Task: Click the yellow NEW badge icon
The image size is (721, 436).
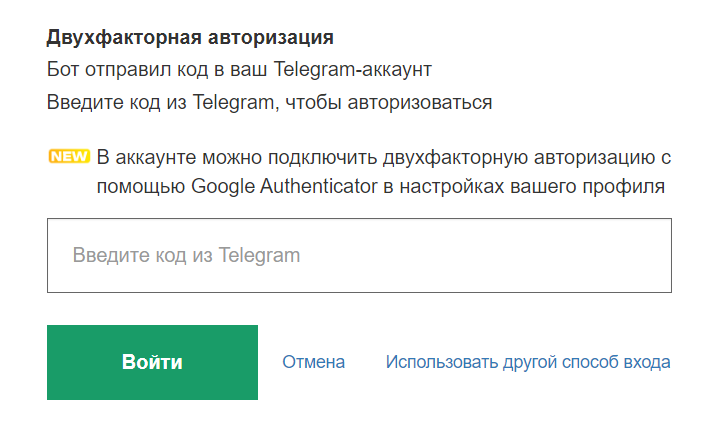Action: coord(69,156)
